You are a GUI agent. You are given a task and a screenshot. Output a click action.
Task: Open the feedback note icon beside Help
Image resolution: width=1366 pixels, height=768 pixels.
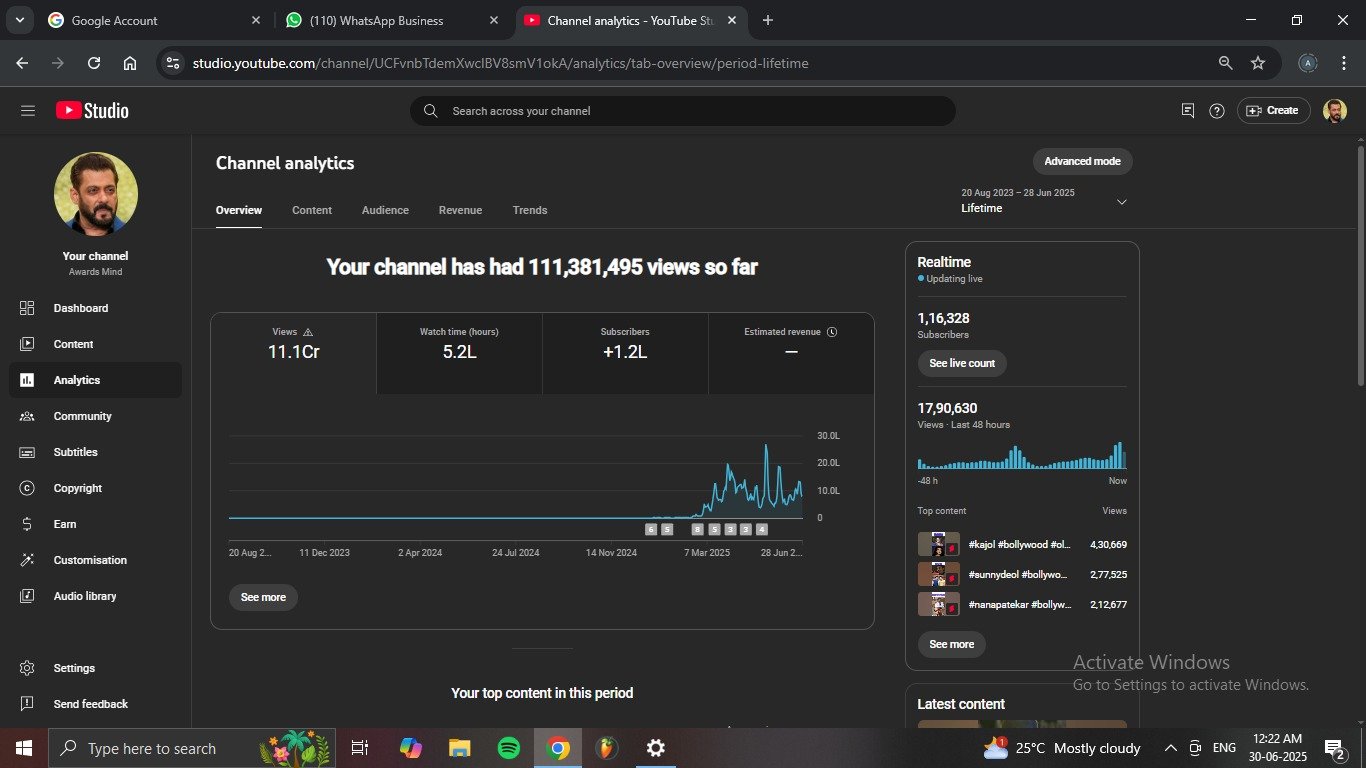[x=1188, y=111]
